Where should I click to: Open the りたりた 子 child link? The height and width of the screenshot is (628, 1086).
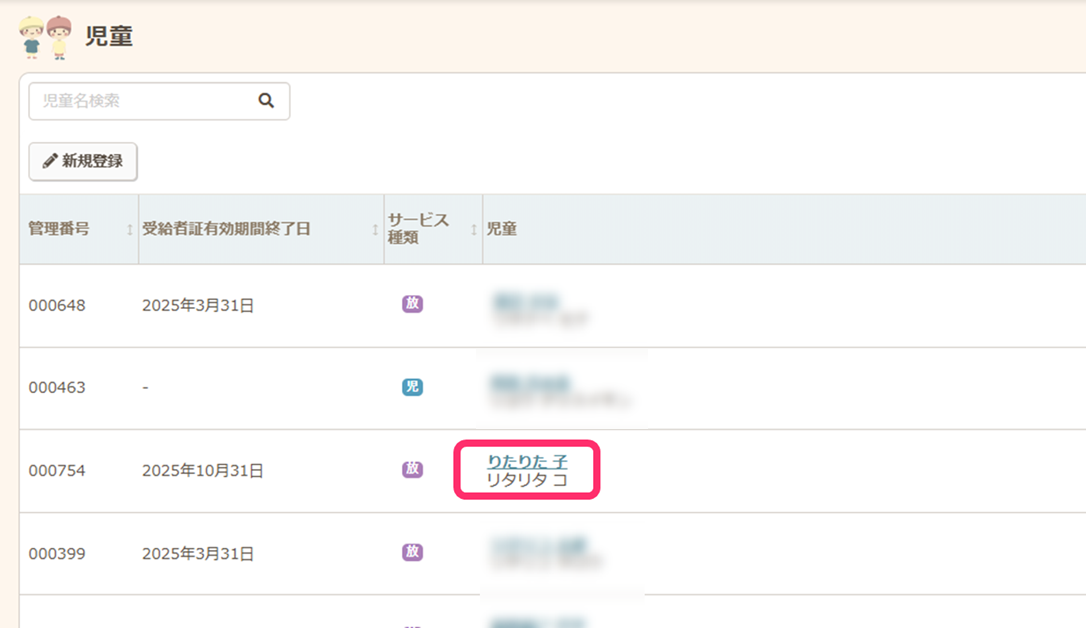pos(527,461)
